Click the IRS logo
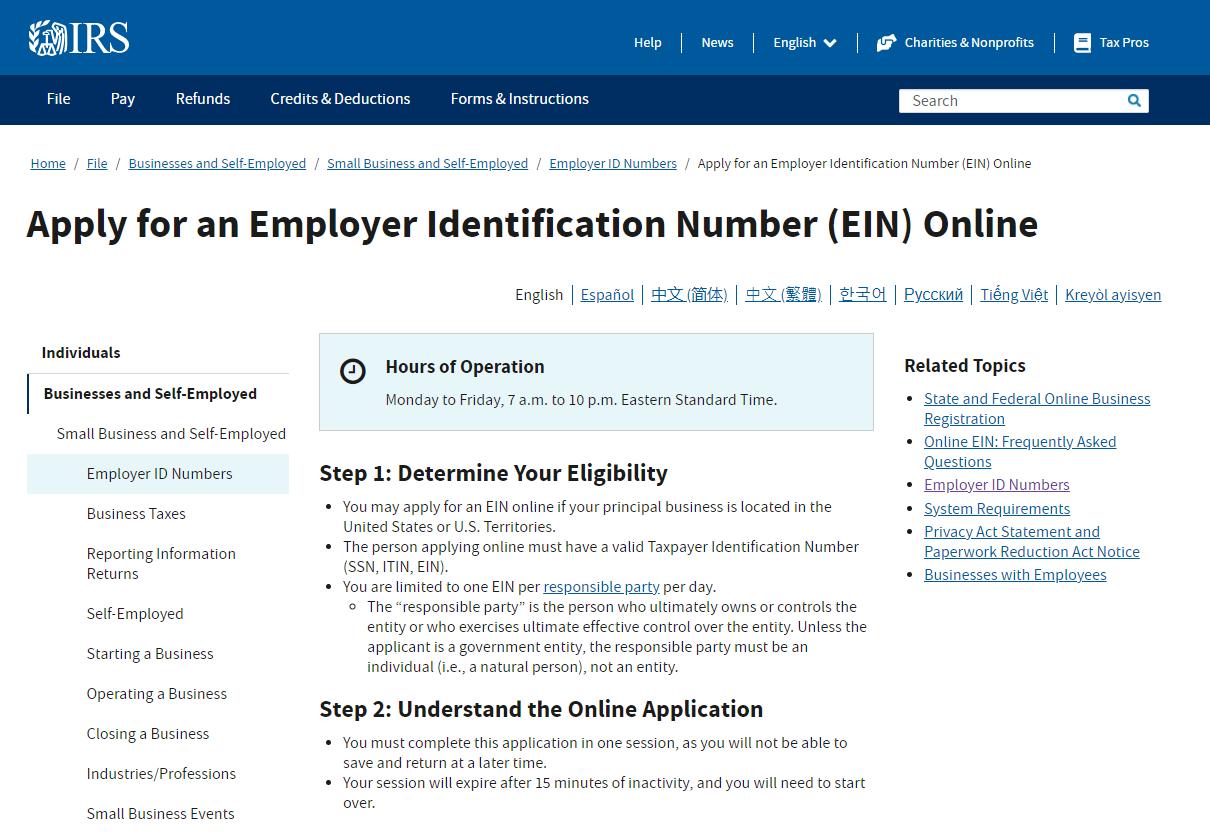The image size is (1210, 832). pyautogui.click(x=79, y=38)
